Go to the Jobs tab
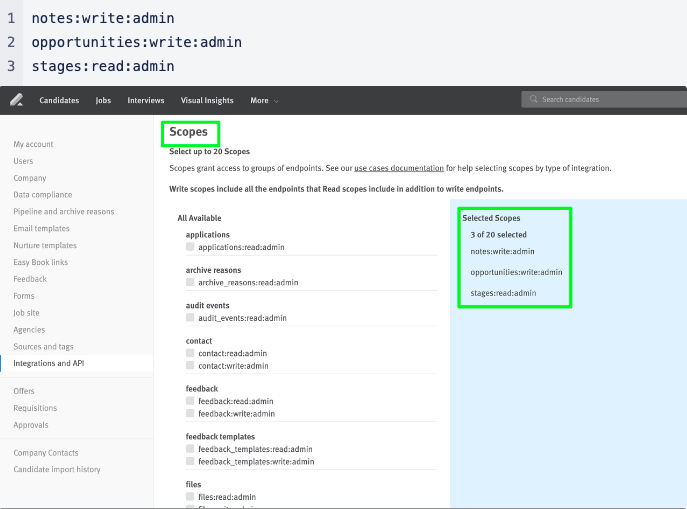 103,100
